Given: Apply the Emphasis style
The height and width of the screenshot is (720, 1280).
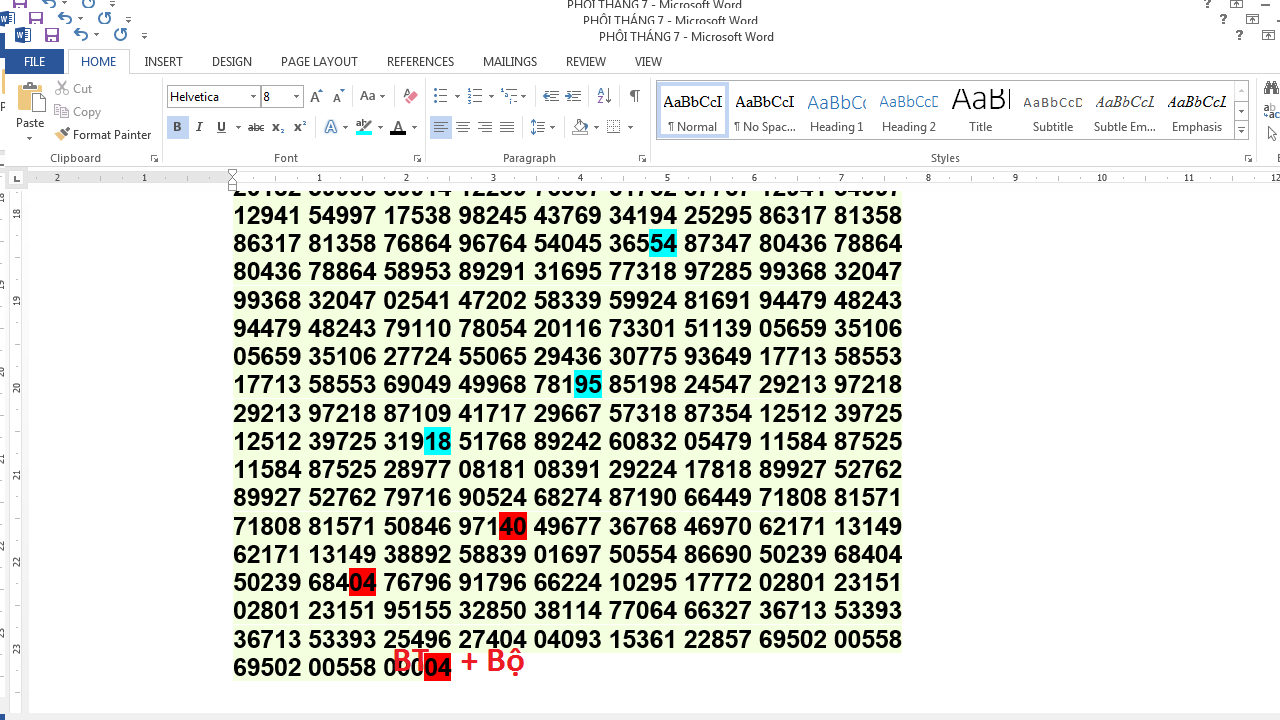Looking at the screenshot, I should (1197, 110).
